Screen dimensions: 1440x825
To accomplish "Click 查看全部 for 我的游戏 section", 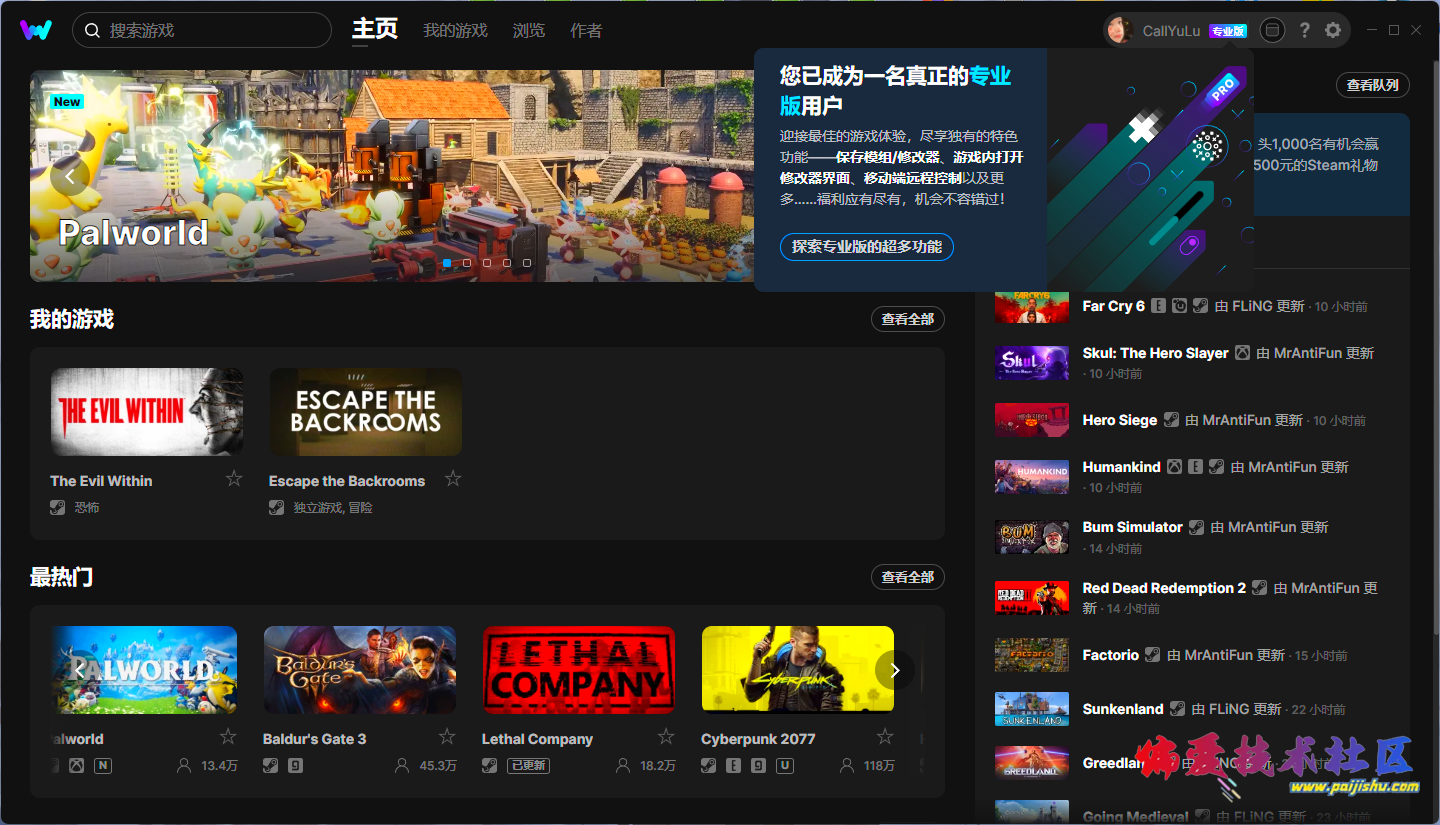I will [x=908, y=319].
